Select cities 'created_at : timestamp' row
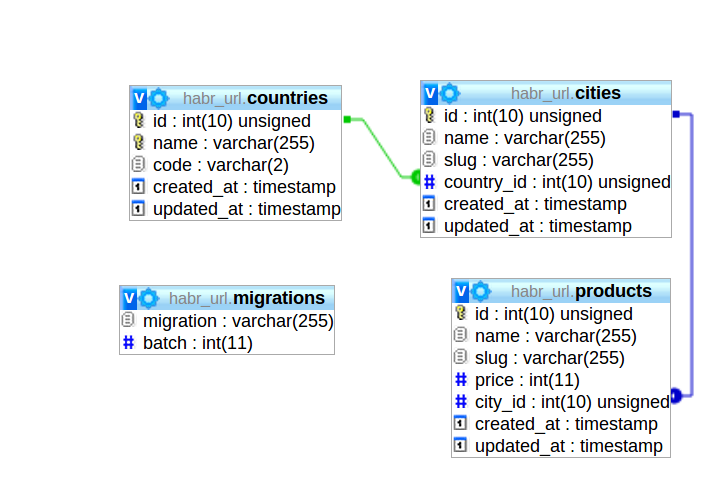 [x=546, y=204]
